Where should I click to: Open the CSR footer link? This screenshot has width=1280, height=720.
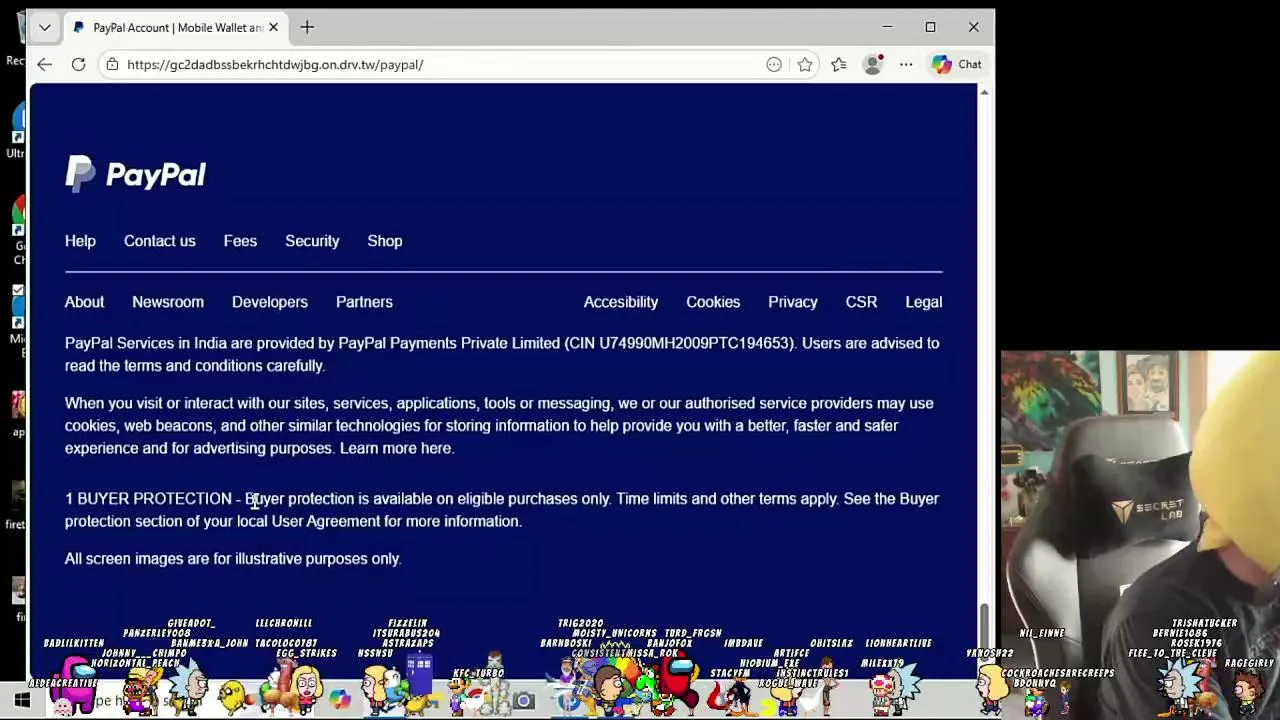pyautogui.click(x=861, y=302)
